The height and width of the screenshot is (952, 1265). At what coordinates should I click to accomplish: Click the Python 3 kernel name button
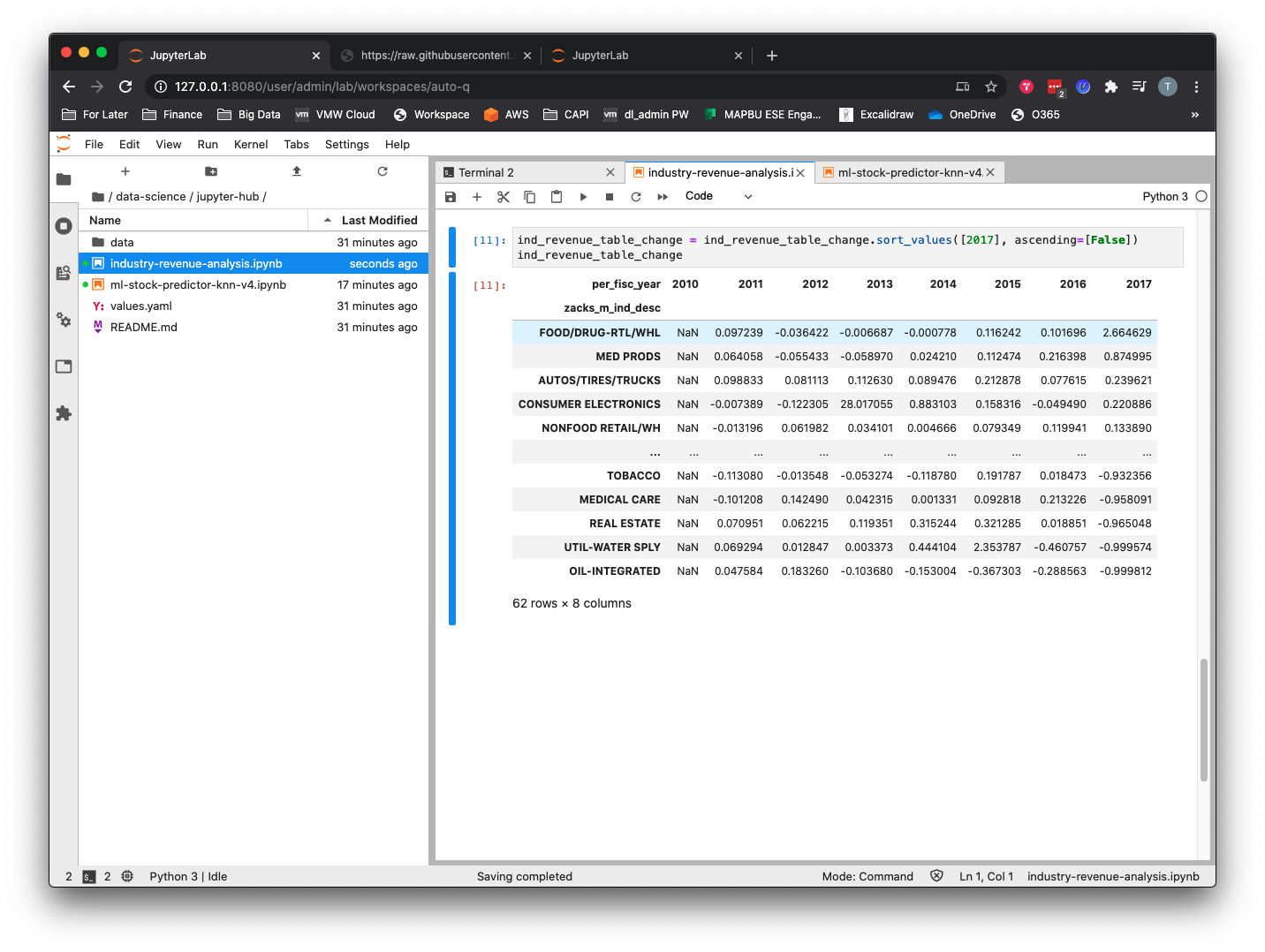[x=1164, y=197]
